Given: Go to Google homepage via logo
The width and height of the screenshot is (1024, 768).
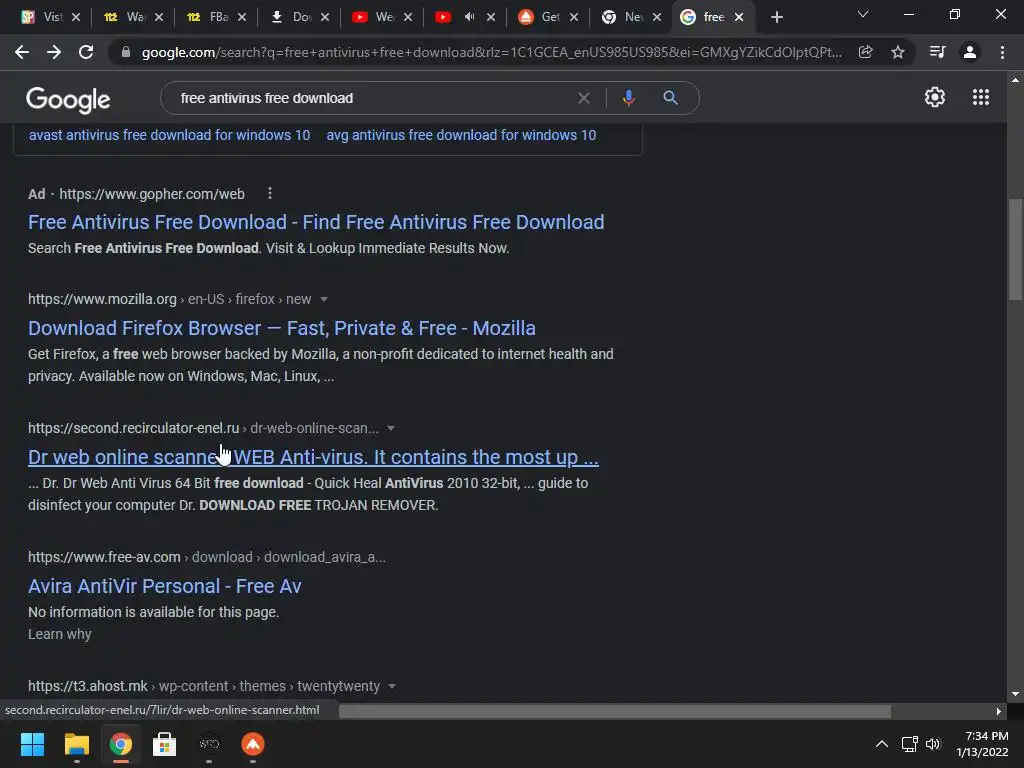Looking at the screenshot, I should (68, 99).
